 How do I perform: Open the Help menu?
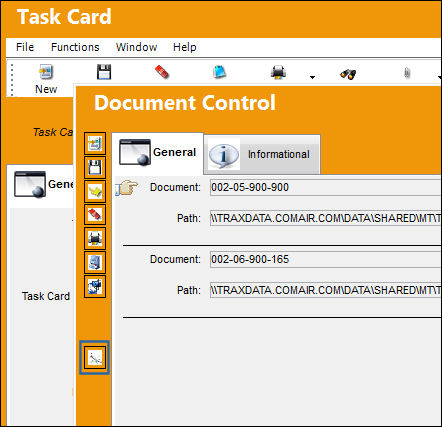[185, 47]
